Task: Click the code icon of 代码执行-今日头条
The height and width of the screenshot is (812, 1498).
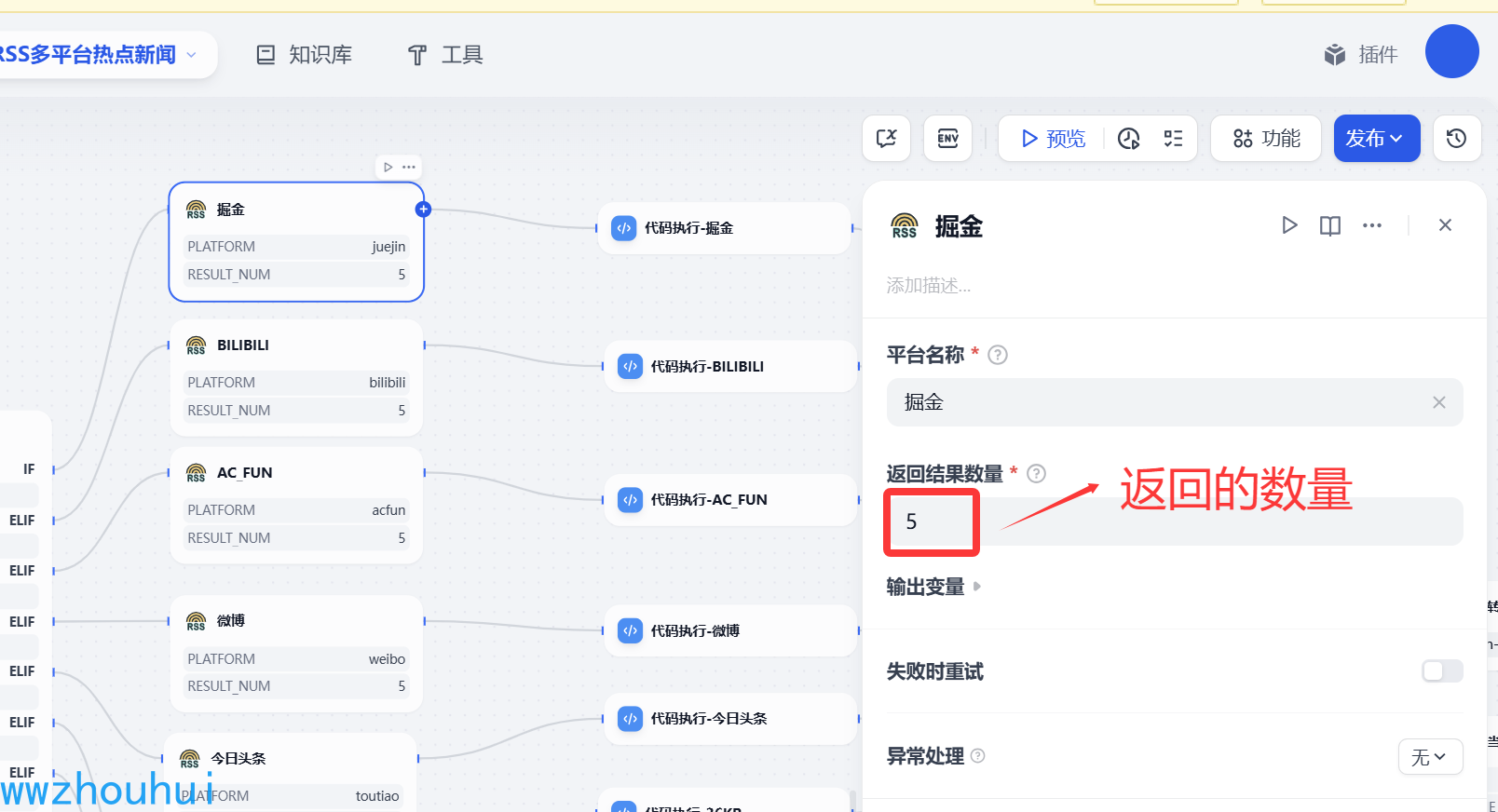Action: coord(631,719)
